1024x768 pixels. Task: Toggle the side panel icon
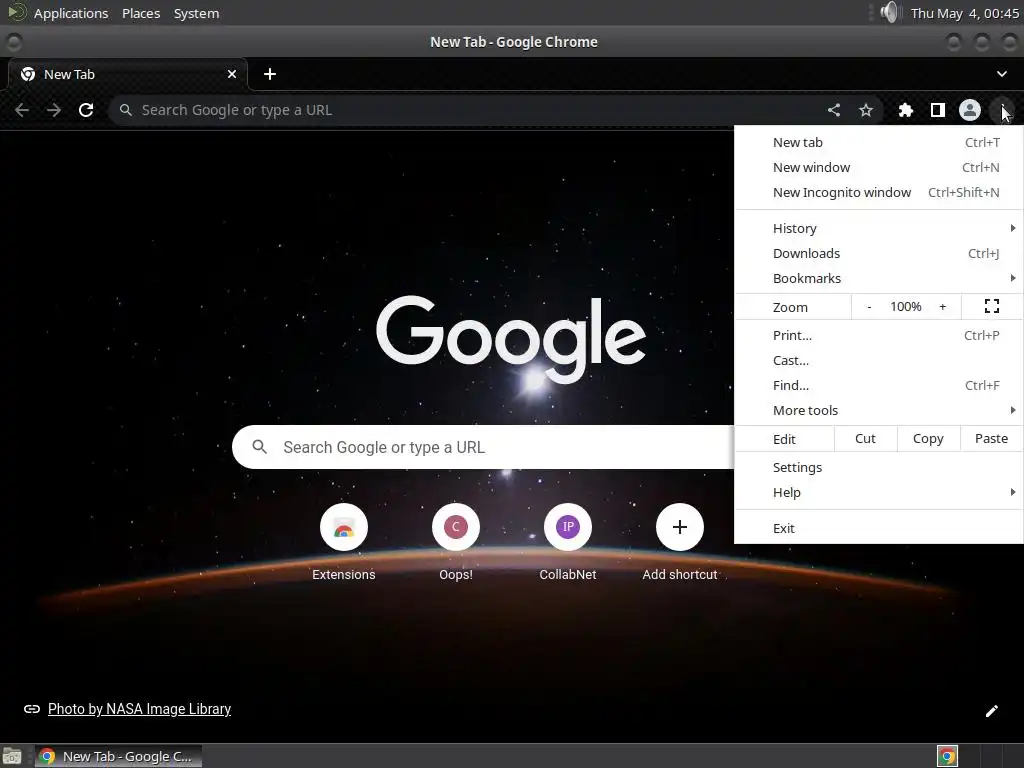[938, 110]
